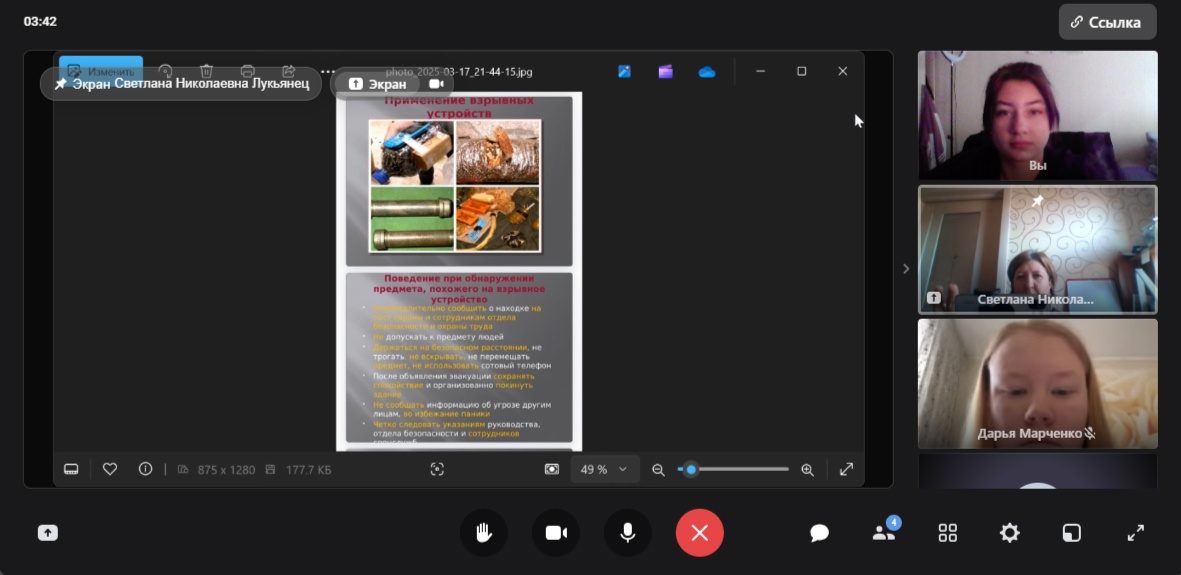Click the 177.7 КБ file size text
Image resolution: width=1181 pixels, height=575 pixels.
coord(308,470)
